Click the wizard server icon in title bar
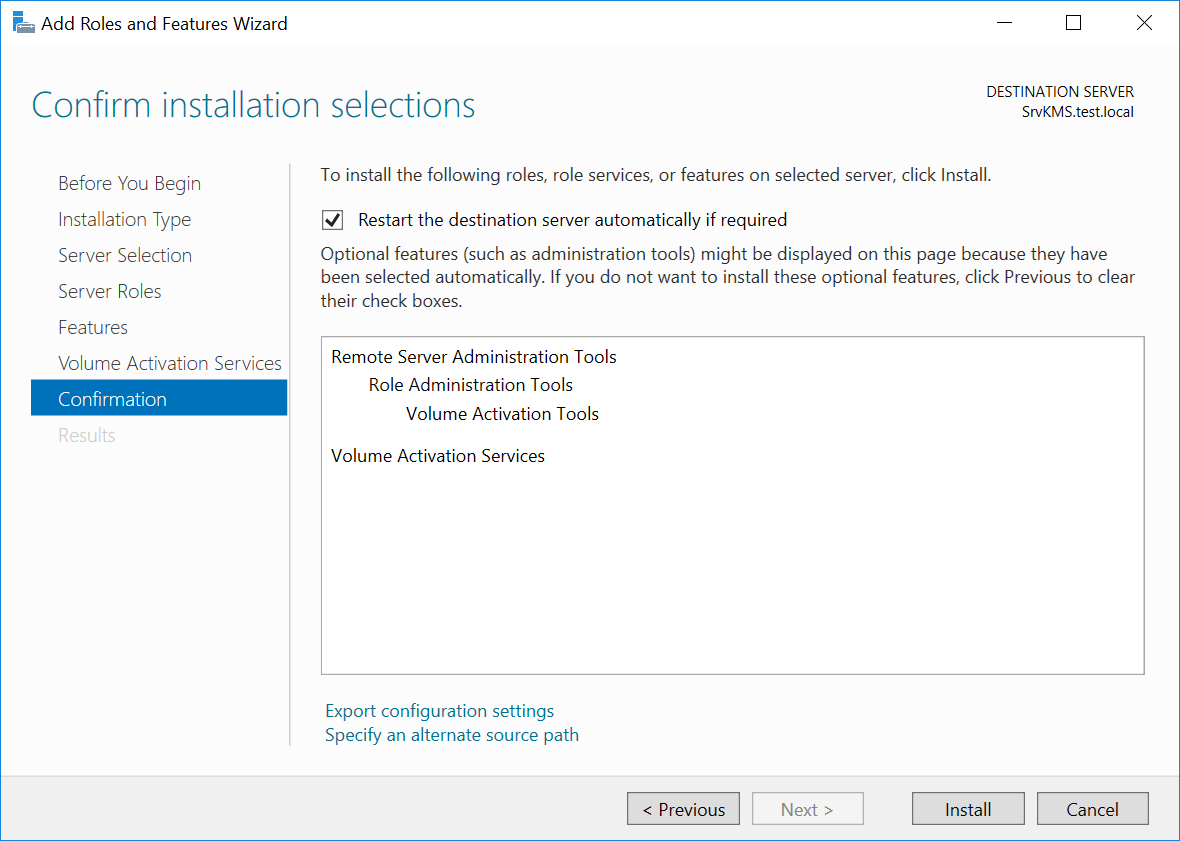Image resolution: width=1180 pixels, height=841 pixels. tap(24, 23)
